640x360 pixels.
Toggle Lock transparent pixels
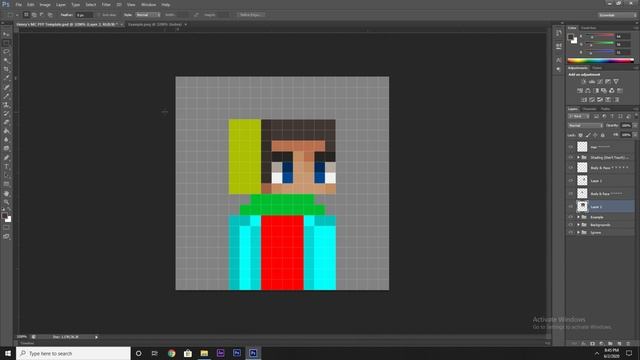point(580,135)
